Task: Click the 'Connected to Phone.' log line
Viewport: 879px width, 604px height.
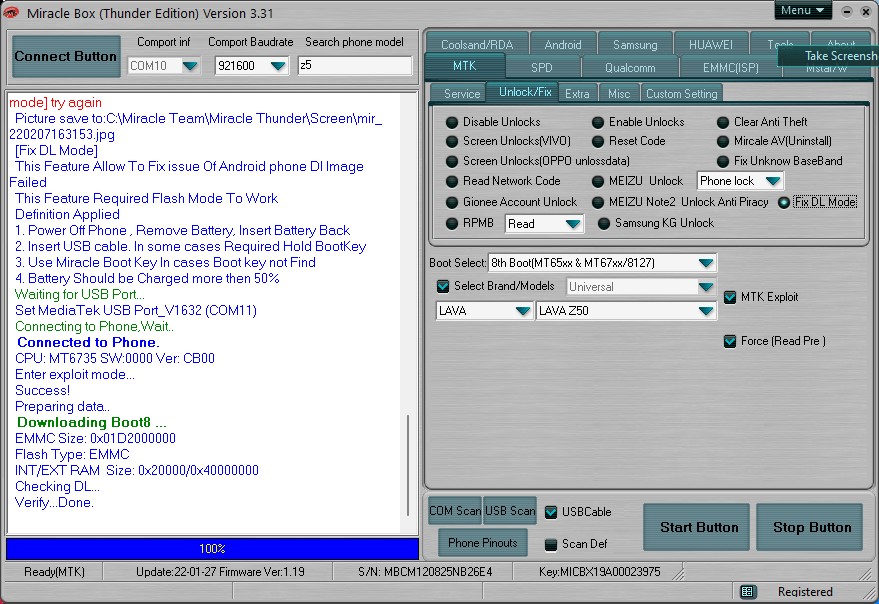Action: click(88, 343)
